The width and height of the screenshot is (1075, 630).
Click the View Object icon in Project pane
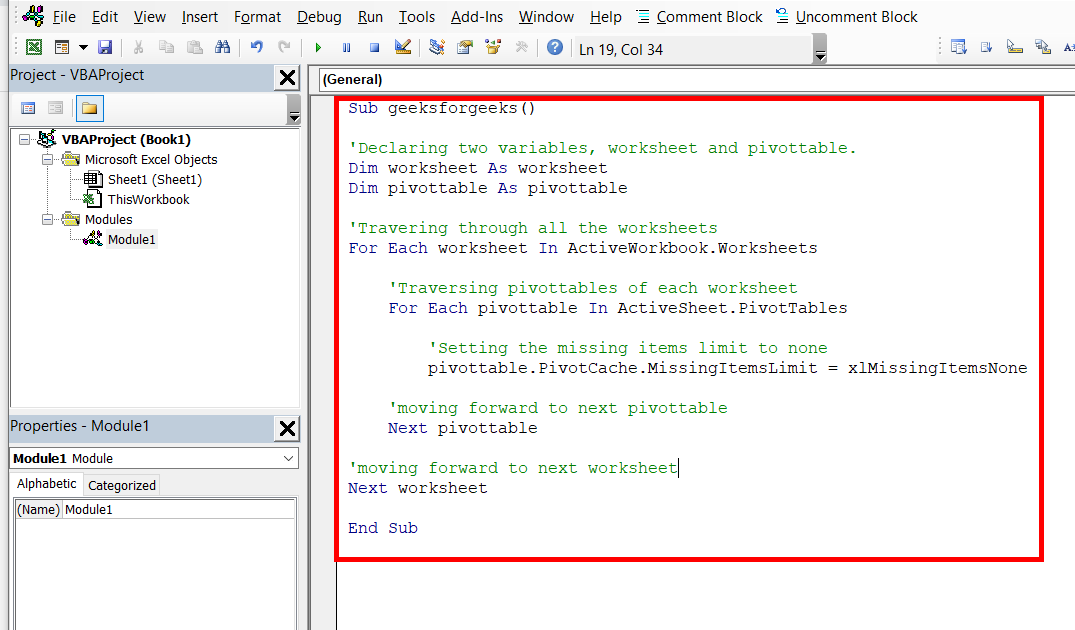coord(56,108)
